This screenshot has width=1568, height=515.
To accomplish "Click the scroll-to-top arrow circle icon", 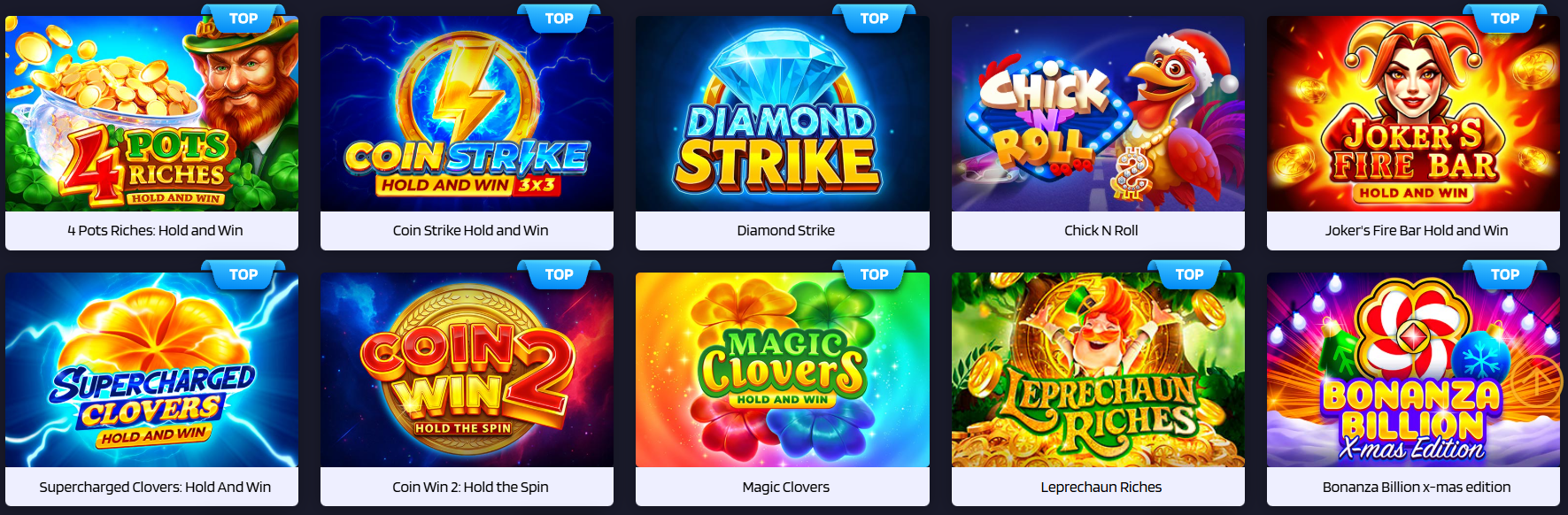I will tap(1537, 381).
